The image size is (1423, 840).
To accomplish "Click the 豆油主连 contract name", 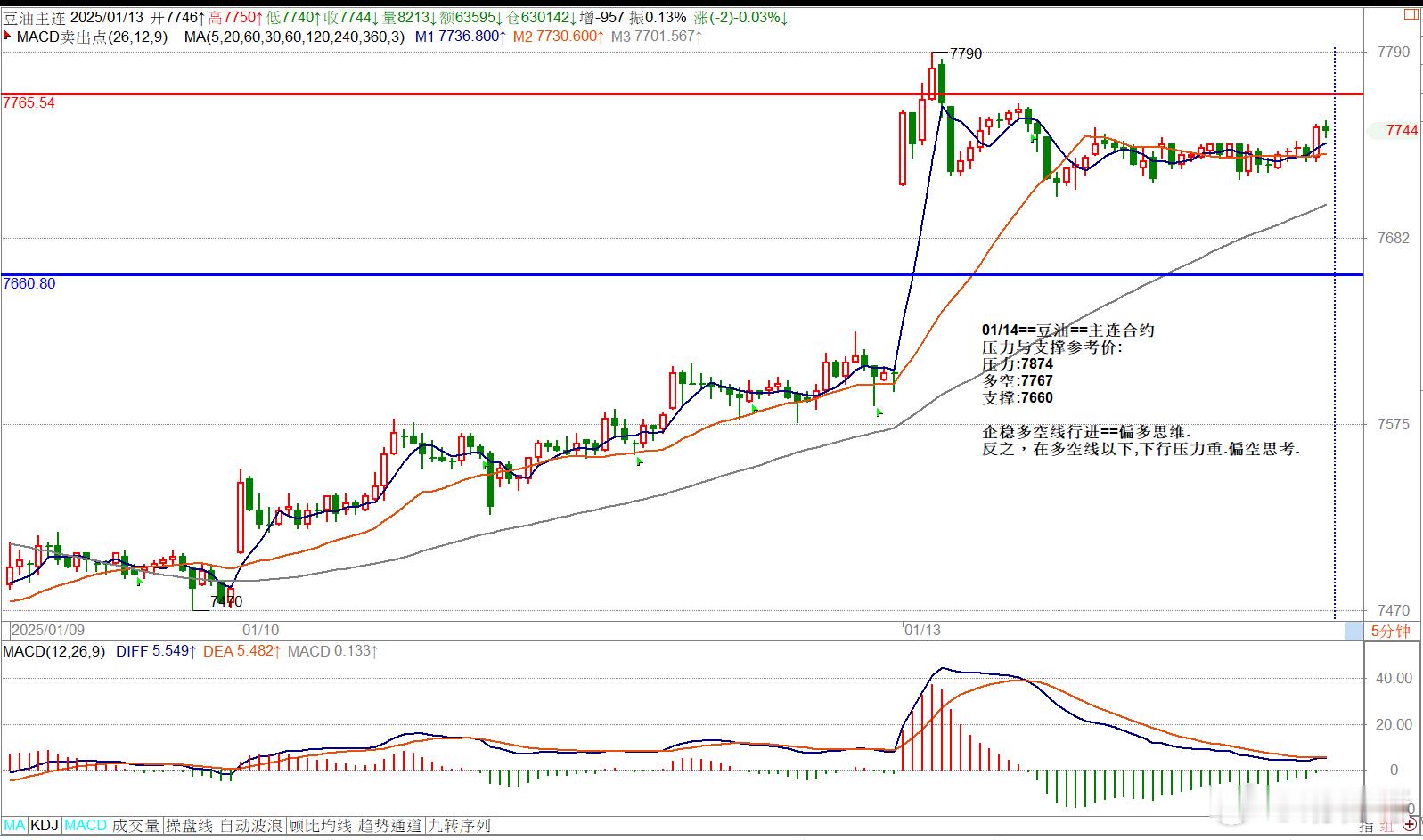I will click(x=33, y=17).
